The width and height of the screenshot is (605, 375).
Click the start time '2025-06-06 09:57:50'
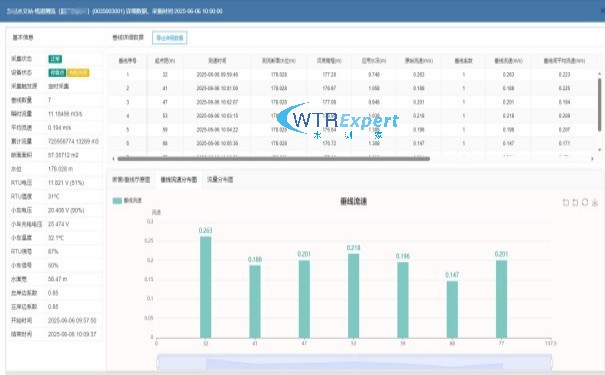pyautogui.click(x=72, y=321)
